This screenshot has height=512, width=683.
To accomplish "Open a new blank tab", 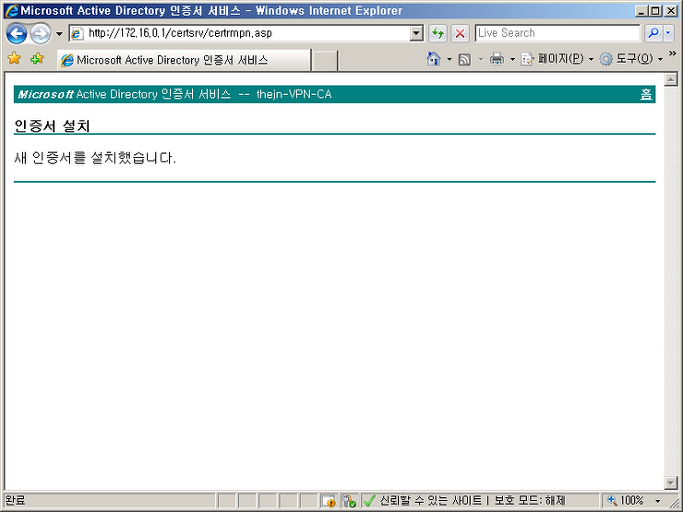I will click(325, 61).
